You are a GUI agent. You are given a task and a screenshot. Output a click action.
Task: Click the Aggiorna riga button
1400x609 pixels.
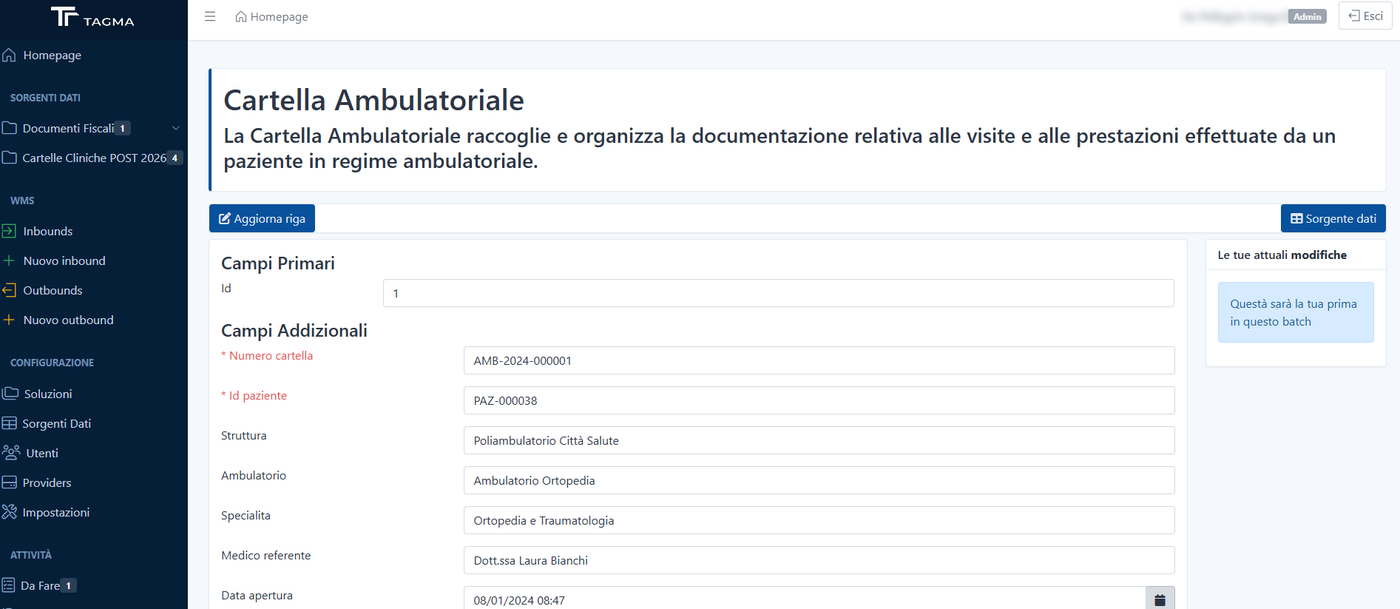click(x=262, y=219)
